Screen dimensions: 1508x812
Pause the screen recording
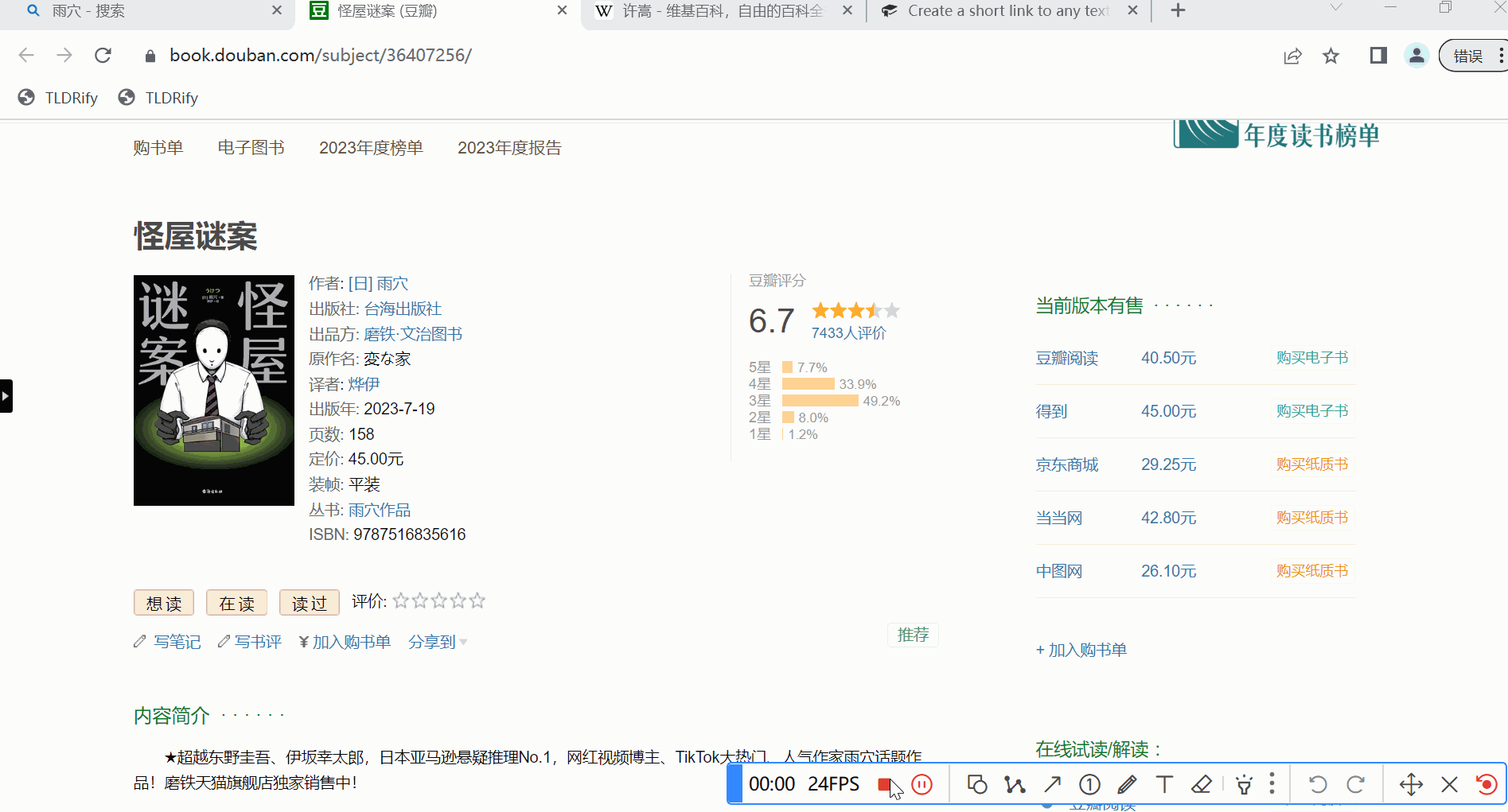click(x=922, y=785)
